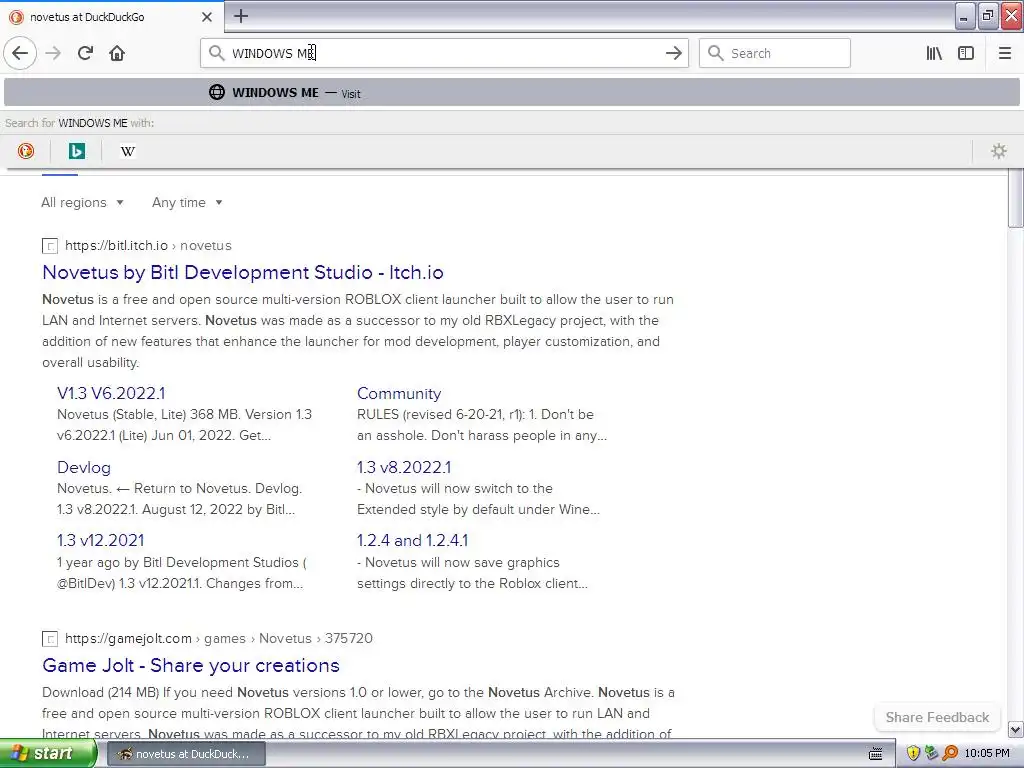Open the Library toolbar icon
This screenshot has width=1024, height=768.
(934, 53)
